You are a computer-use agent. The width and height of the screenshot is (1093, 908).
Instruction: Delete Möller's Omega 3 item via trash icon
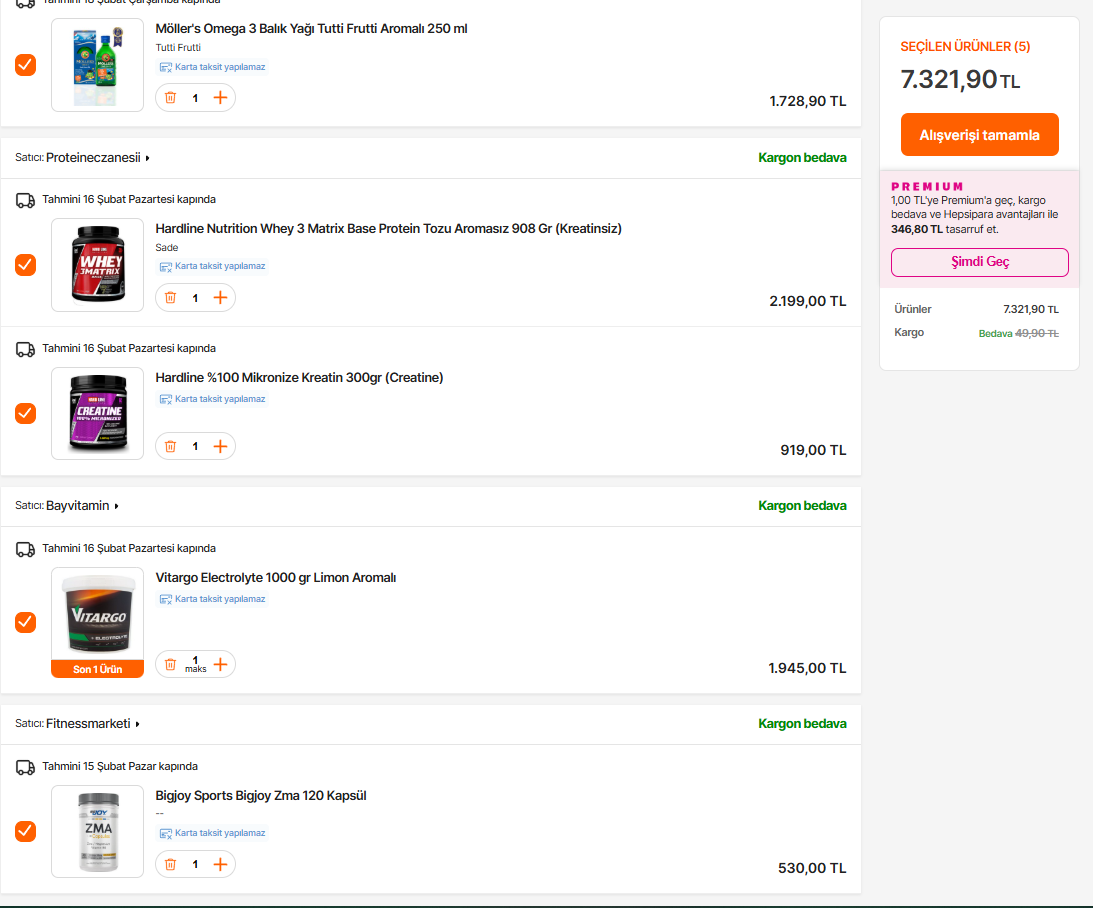tap(170, 98)
